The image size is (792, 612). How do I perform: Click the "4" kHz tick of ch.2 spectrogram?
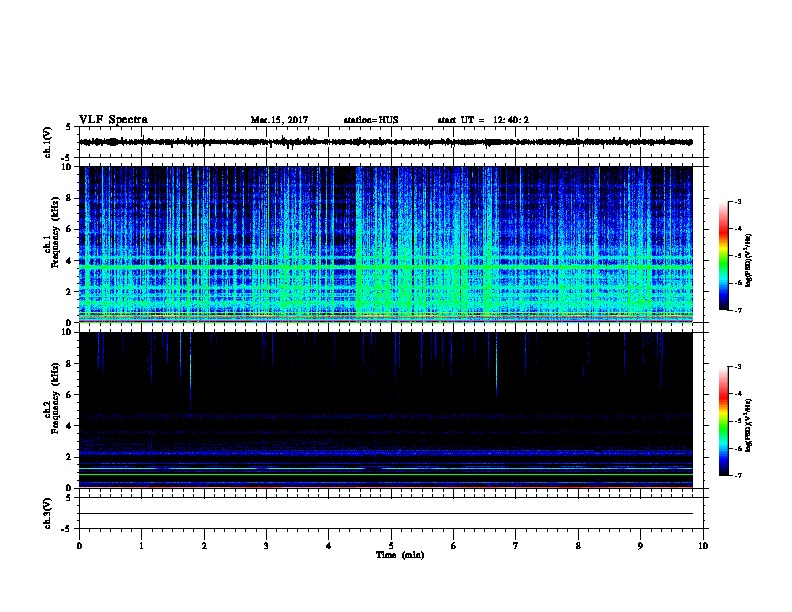click(x=69, y=426)
